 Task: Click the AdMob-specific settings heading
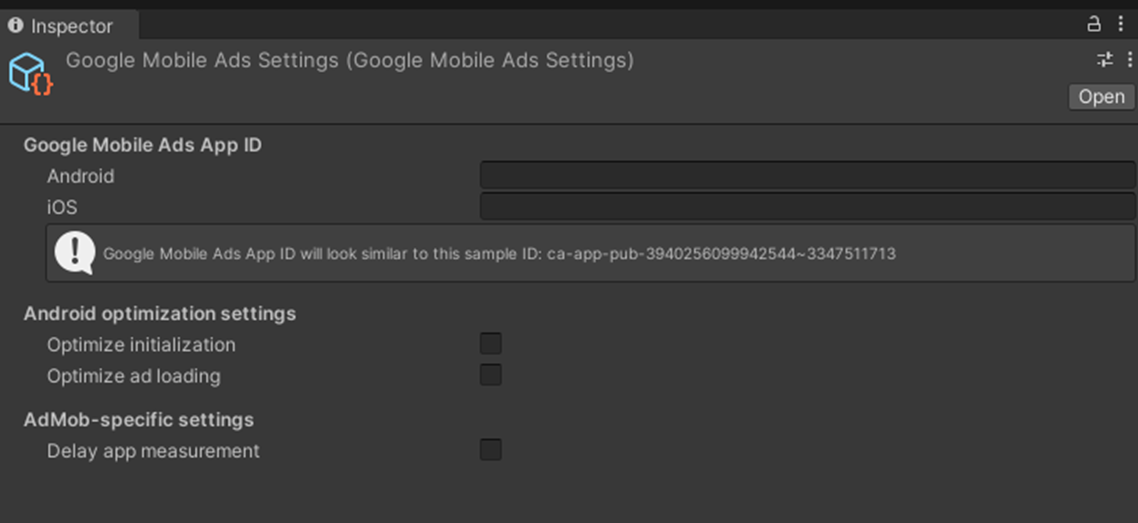click(139, 420)
